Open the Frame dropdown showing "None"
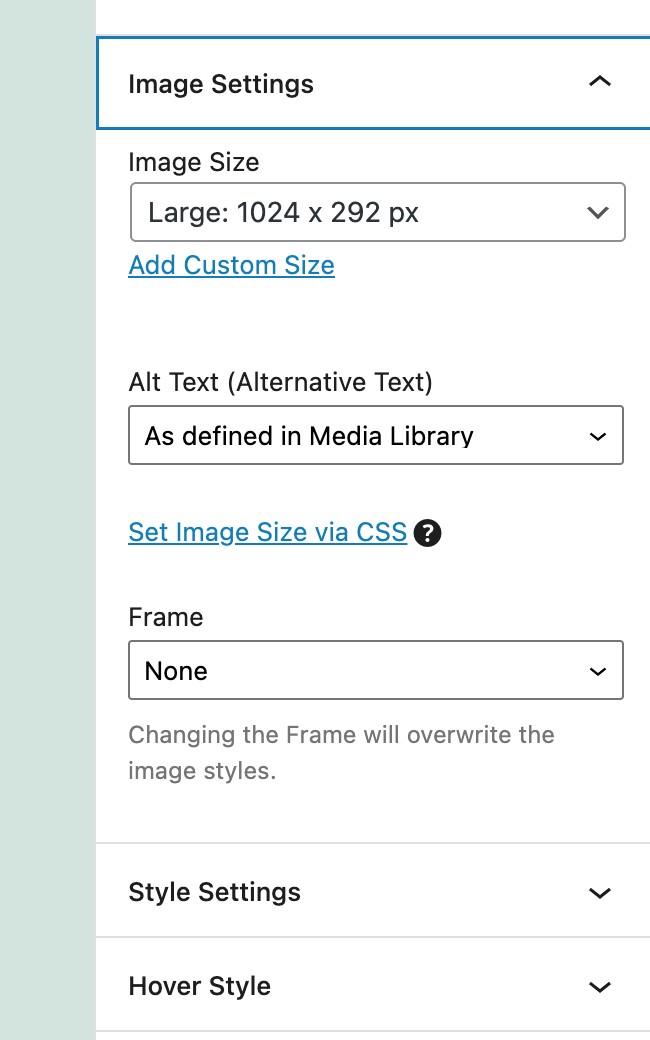Viewport: 650px width, 1040px height. click(375, 670)
